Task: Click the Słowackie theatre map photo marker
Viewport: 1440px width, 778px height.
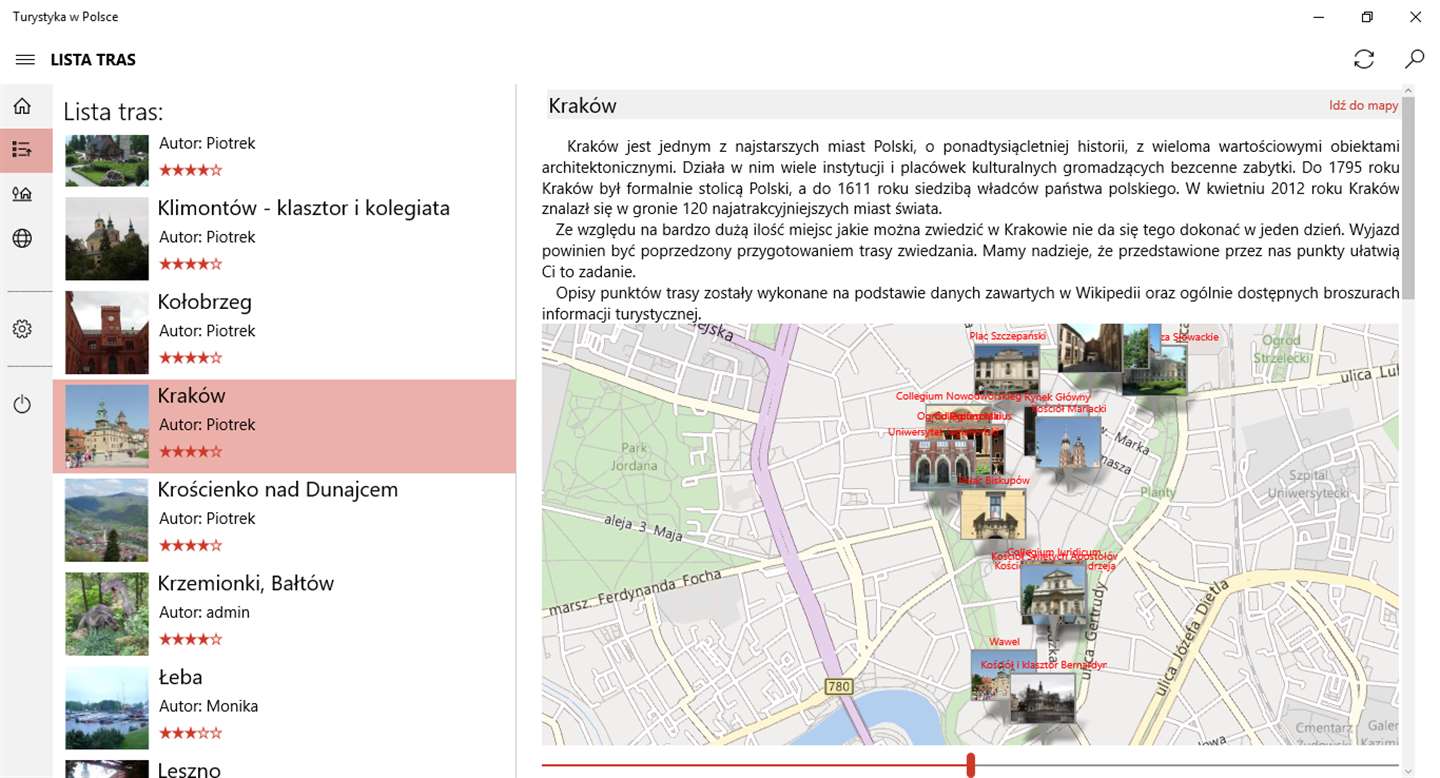Action: (x=1154, y=369)
